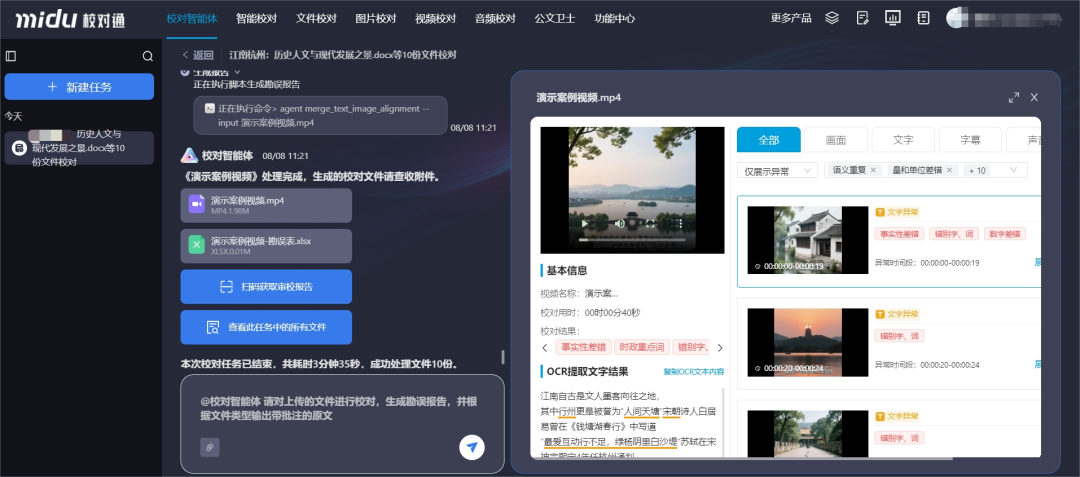Open the 演示案例视频.mp4 attachment card
Image resolution: width=1080 pixels, height=477 pixels.
point(266,205)
